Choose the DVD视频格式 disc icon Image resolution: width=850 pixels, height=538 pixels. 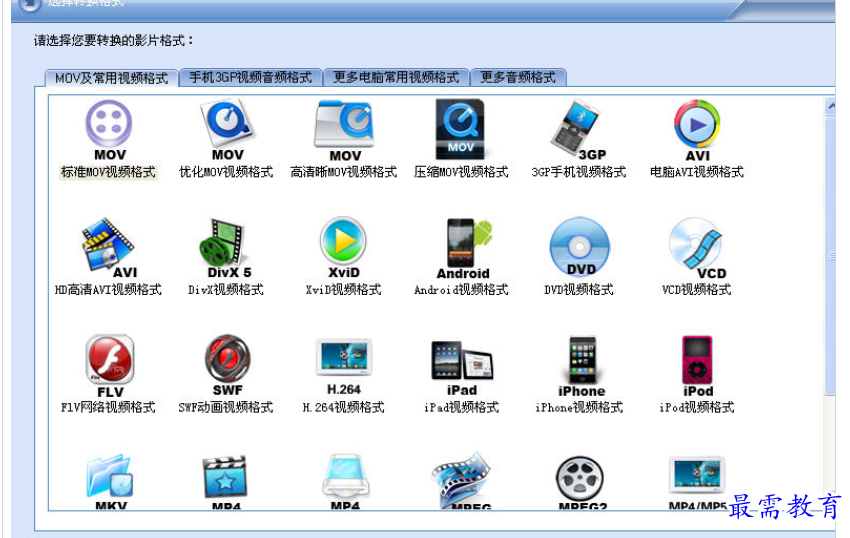point(579,246)
